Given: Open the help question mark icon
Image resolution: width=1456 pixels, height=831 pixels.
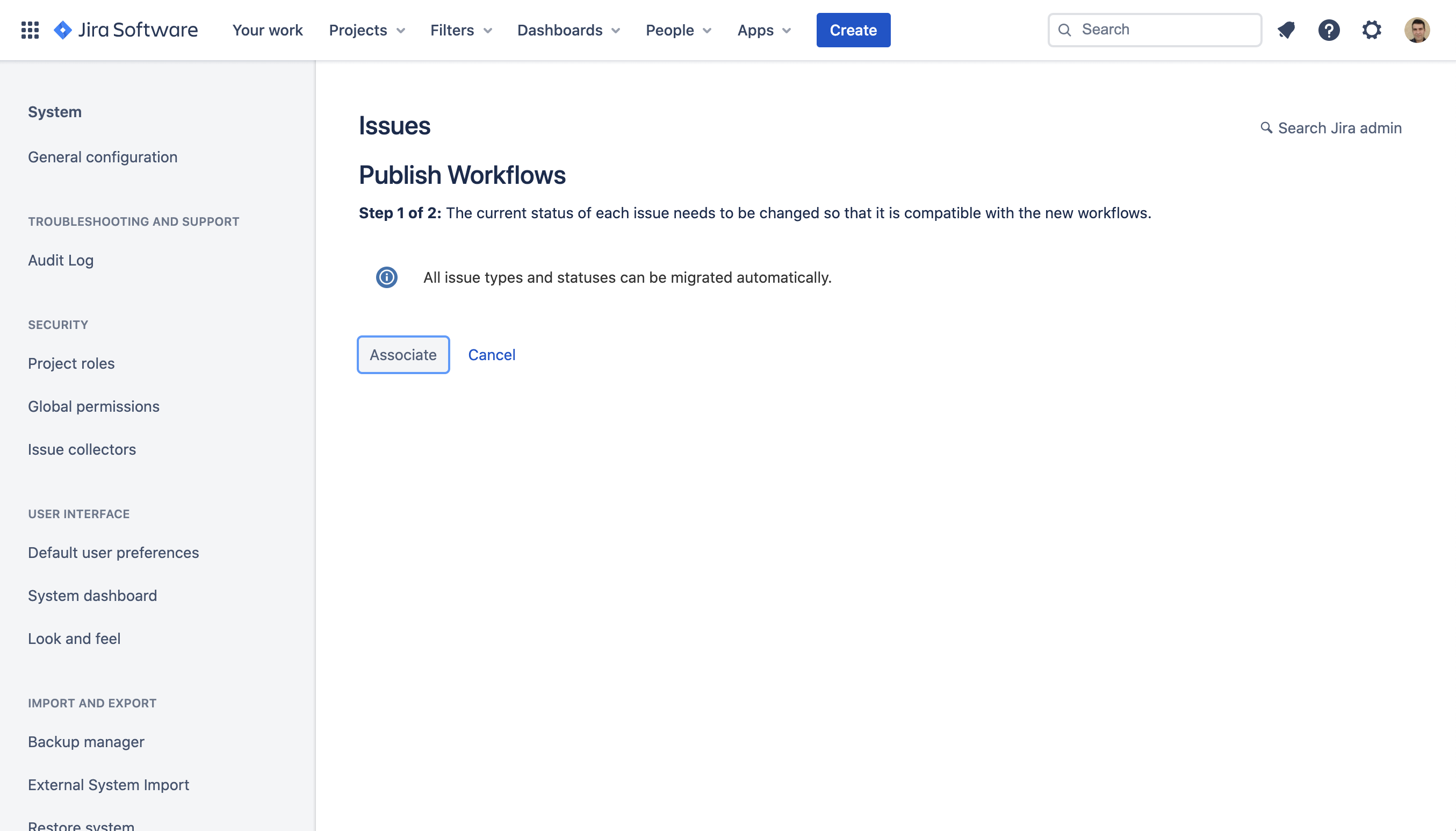Looking at the screenshot, I should pos(1329,30).
